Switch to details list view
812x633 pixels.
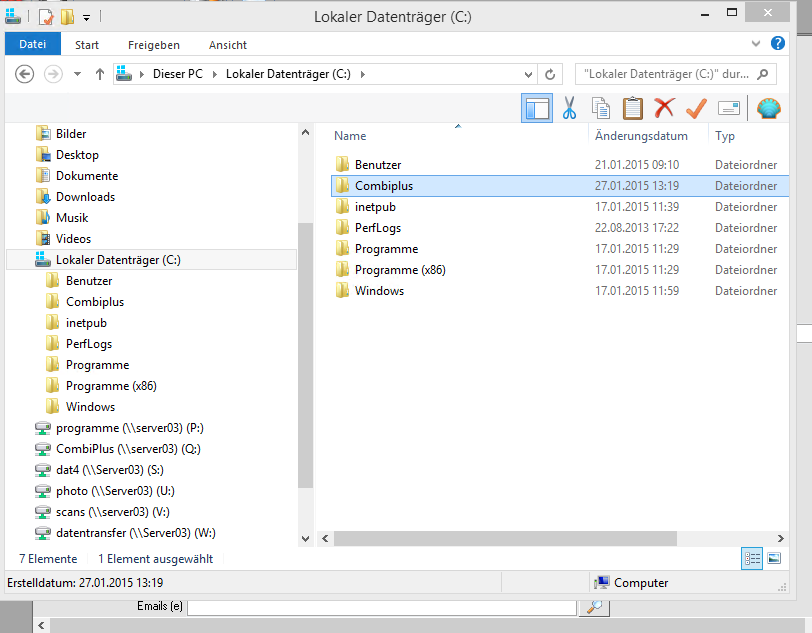pos(752,559)
